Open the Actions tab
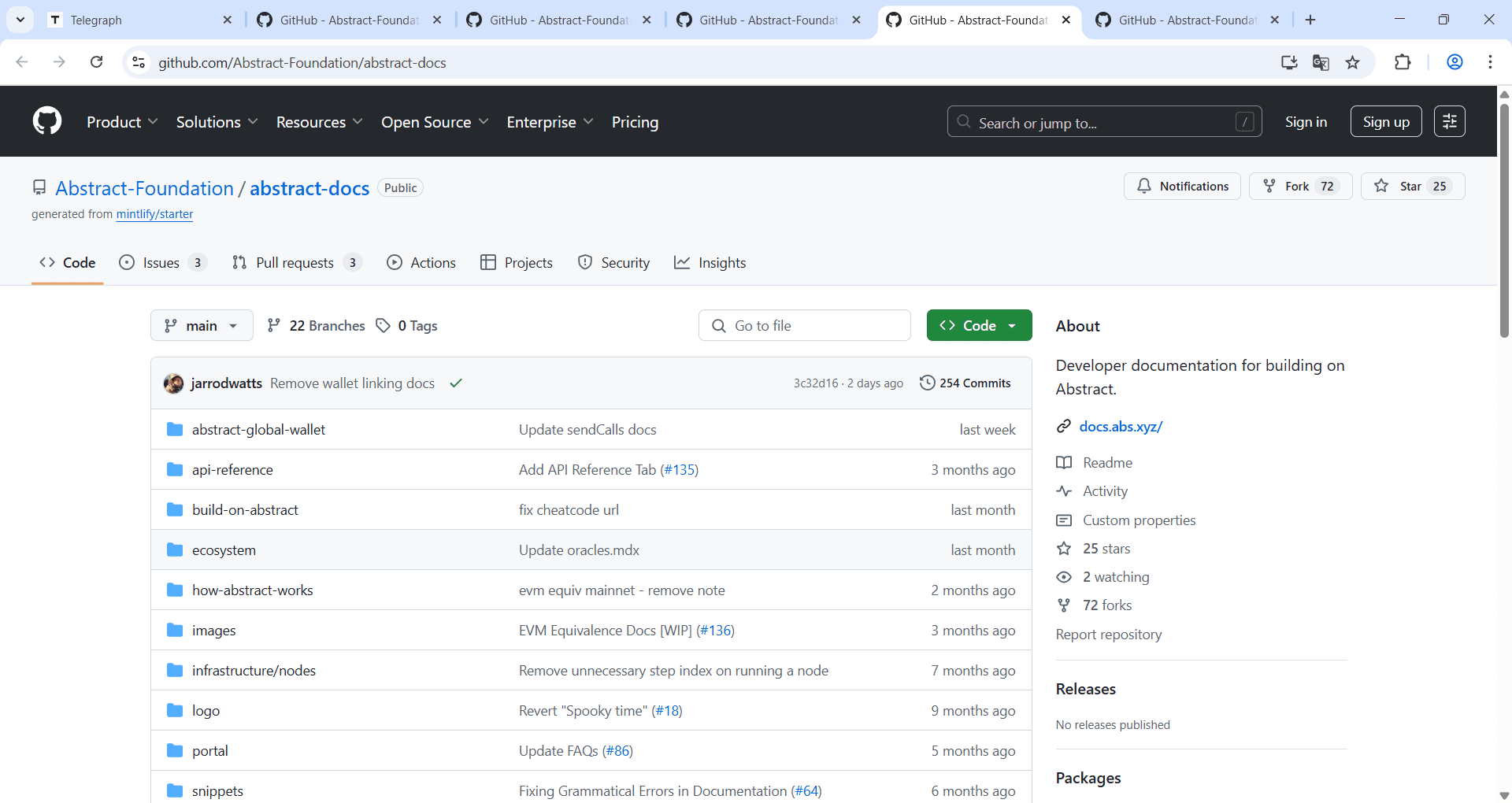This screenshot has width=1512, height=803. 421,263
